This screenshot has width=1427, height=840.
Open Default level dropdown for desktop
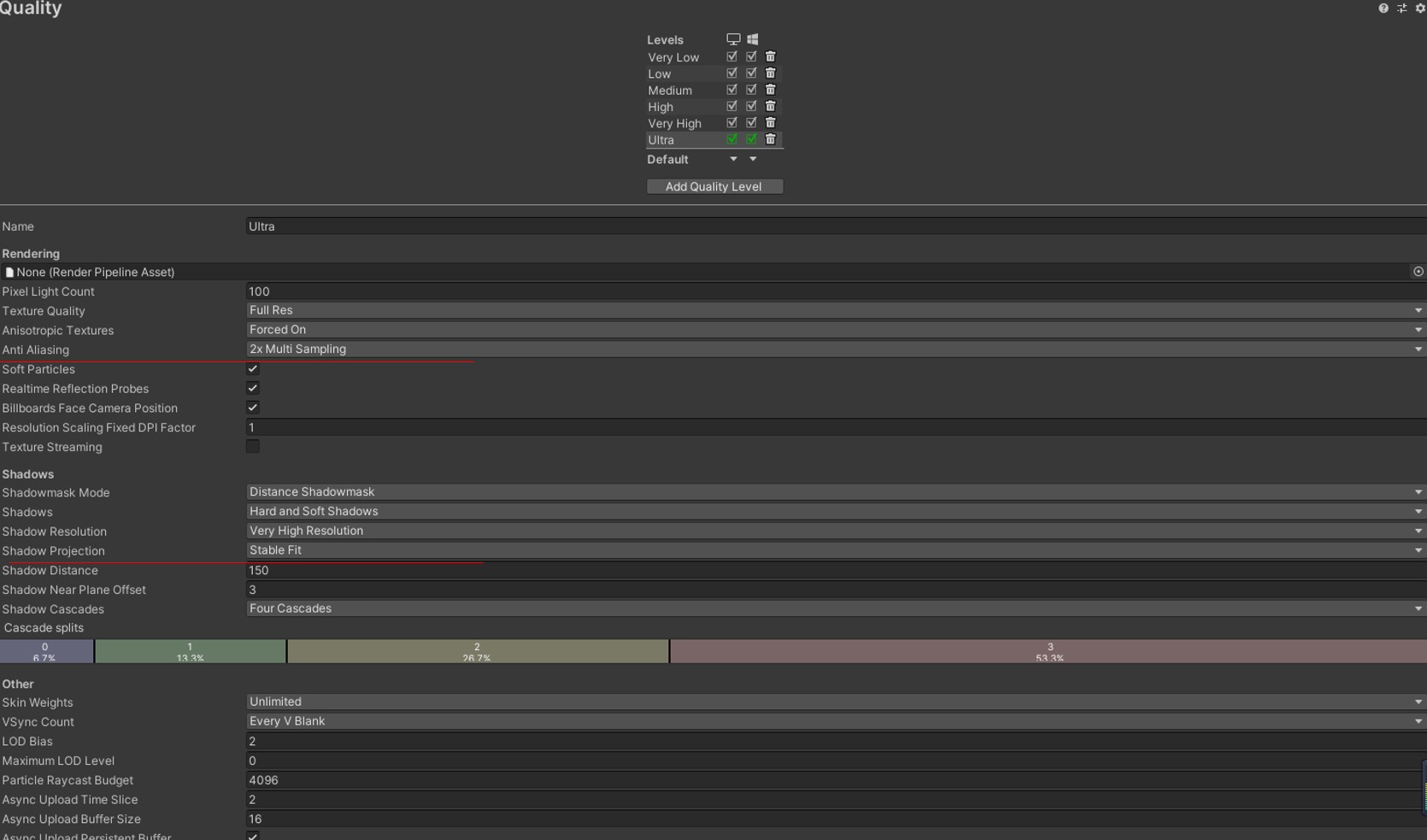coord(733,159)
